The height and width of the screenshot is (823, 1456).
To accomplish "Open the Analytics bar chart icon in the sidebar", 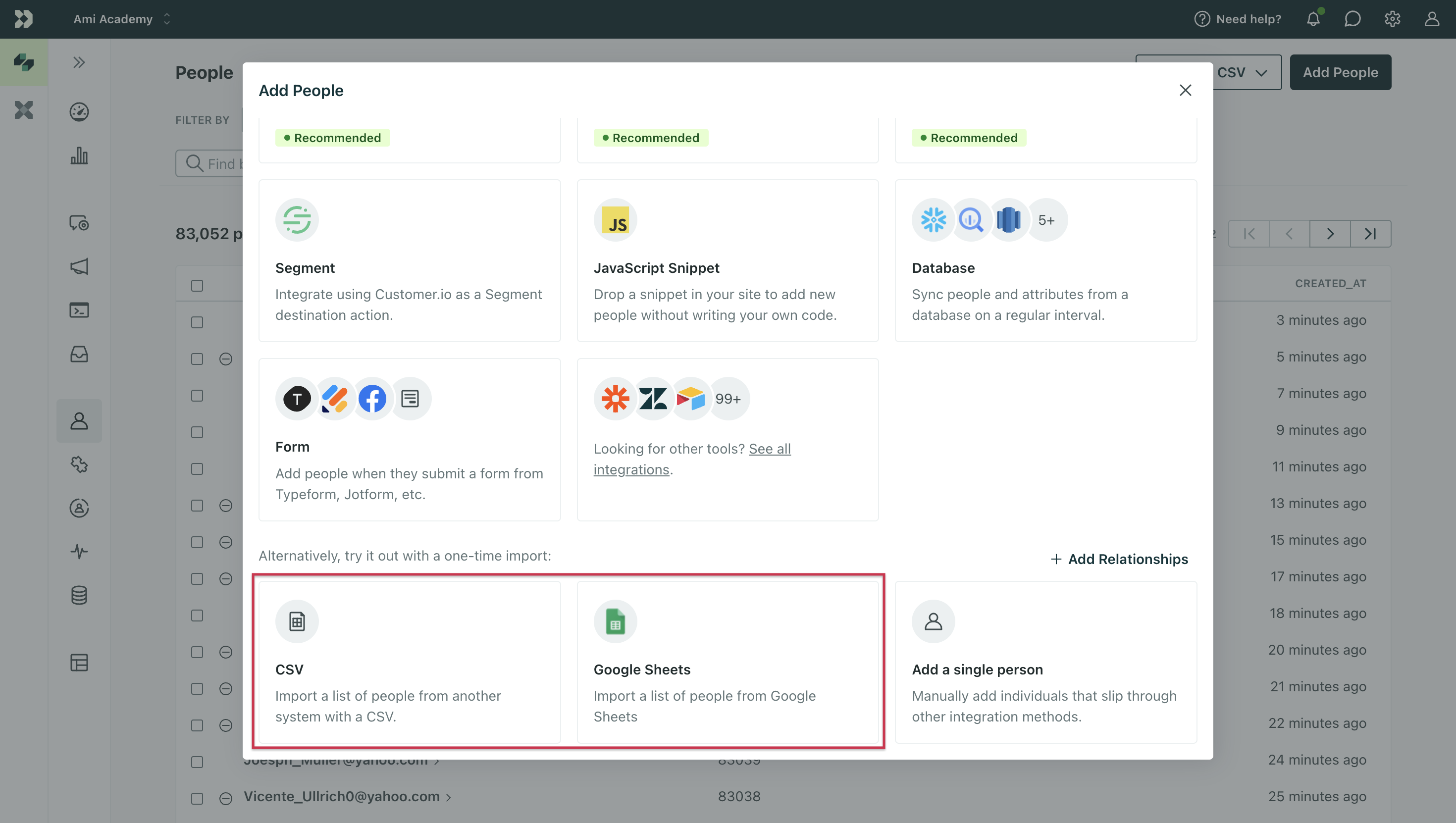I will pyautogui.click(x=79, y=155).
